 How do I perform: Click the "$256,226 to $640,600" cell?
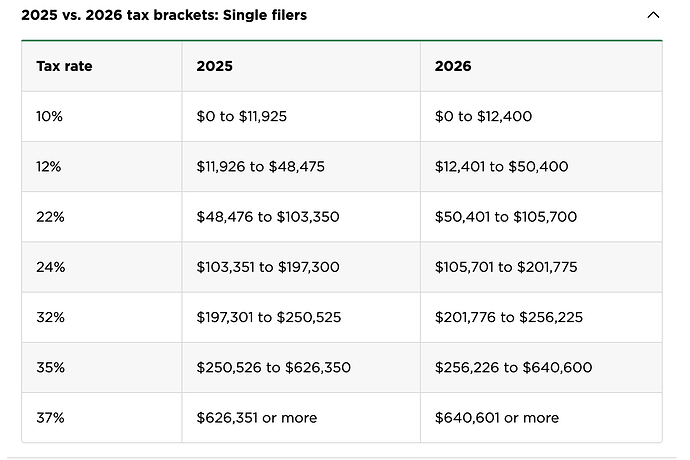click(513, 367)
